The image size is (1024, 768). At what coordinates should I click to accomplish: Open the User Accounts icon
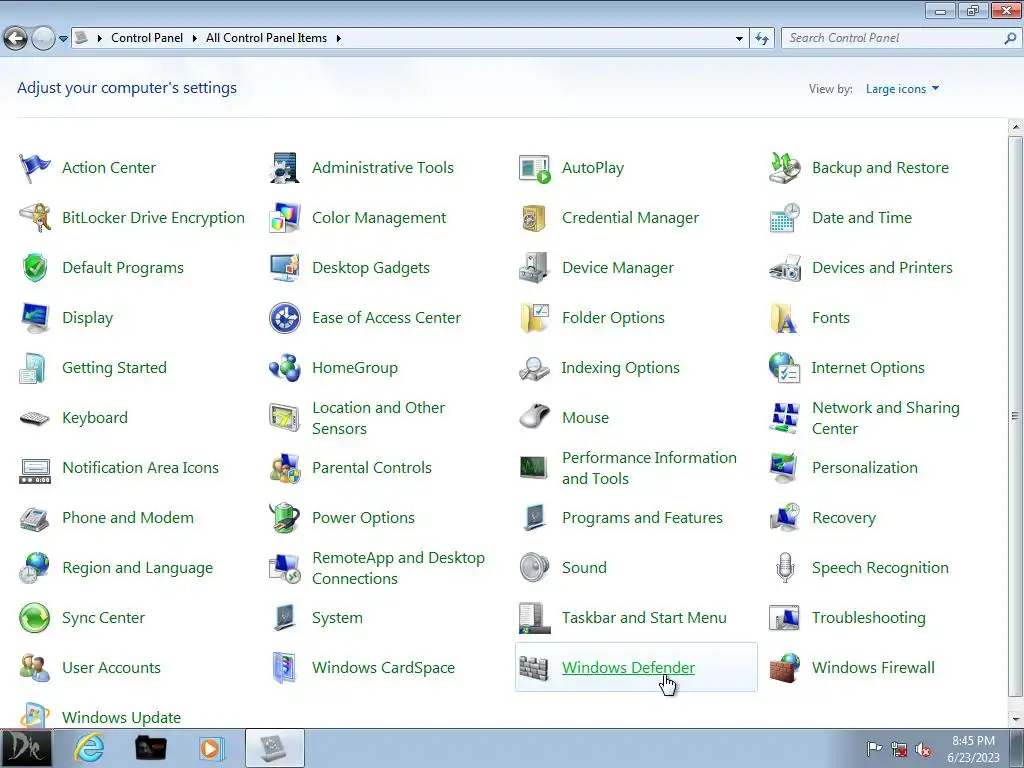click(x=35, y=668)
